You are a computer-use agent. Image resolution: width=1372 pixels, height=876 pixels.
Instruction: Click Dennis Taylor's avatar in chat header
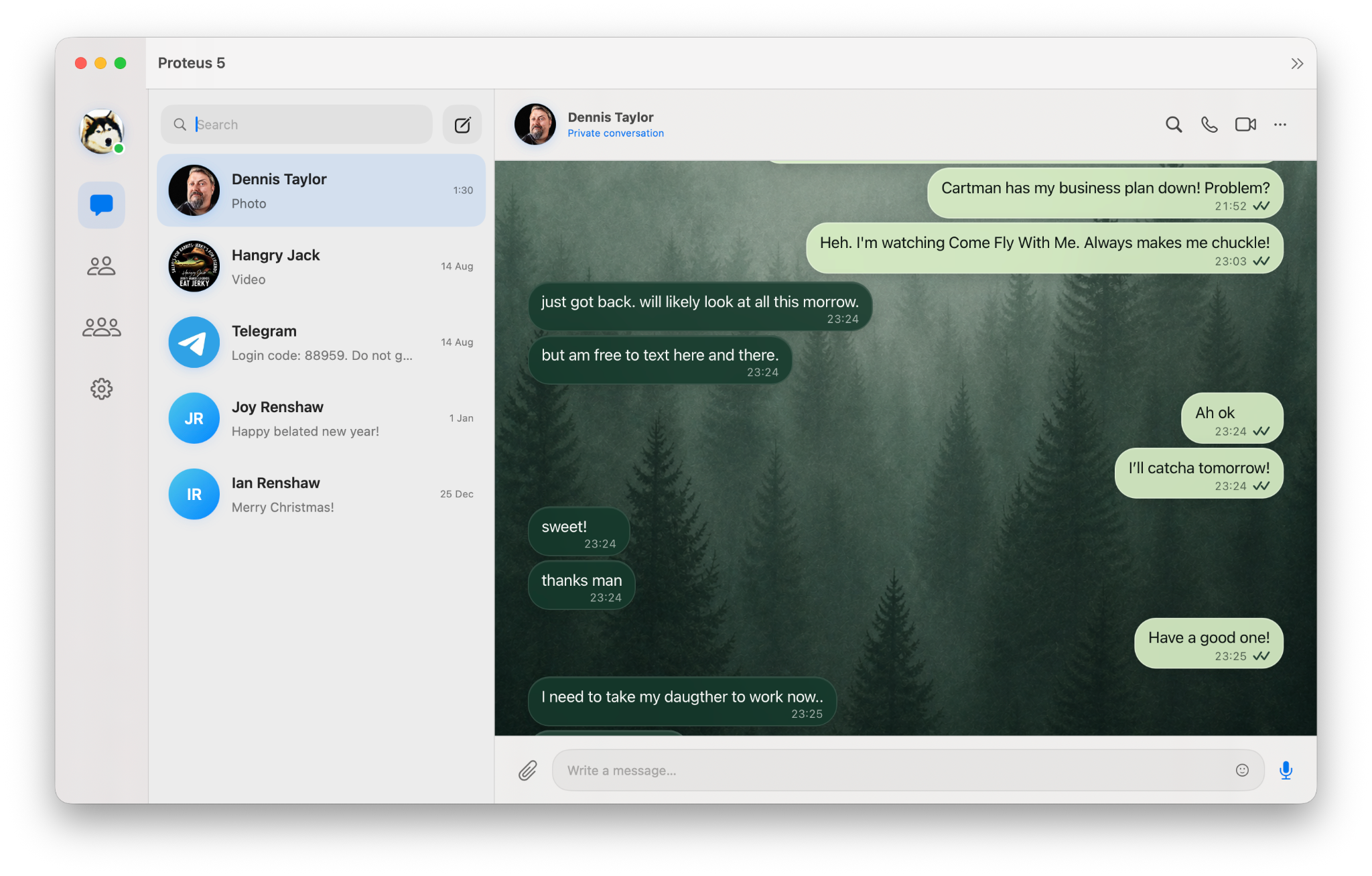click(x=535, y=125)
